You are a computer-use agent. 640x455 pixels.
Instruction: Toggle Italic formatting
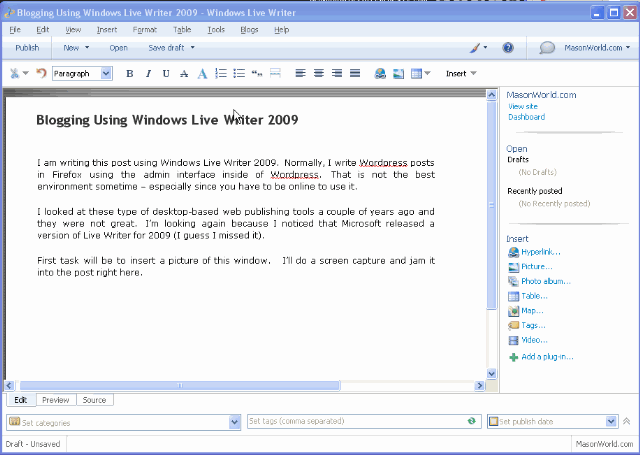pos(148,74)
